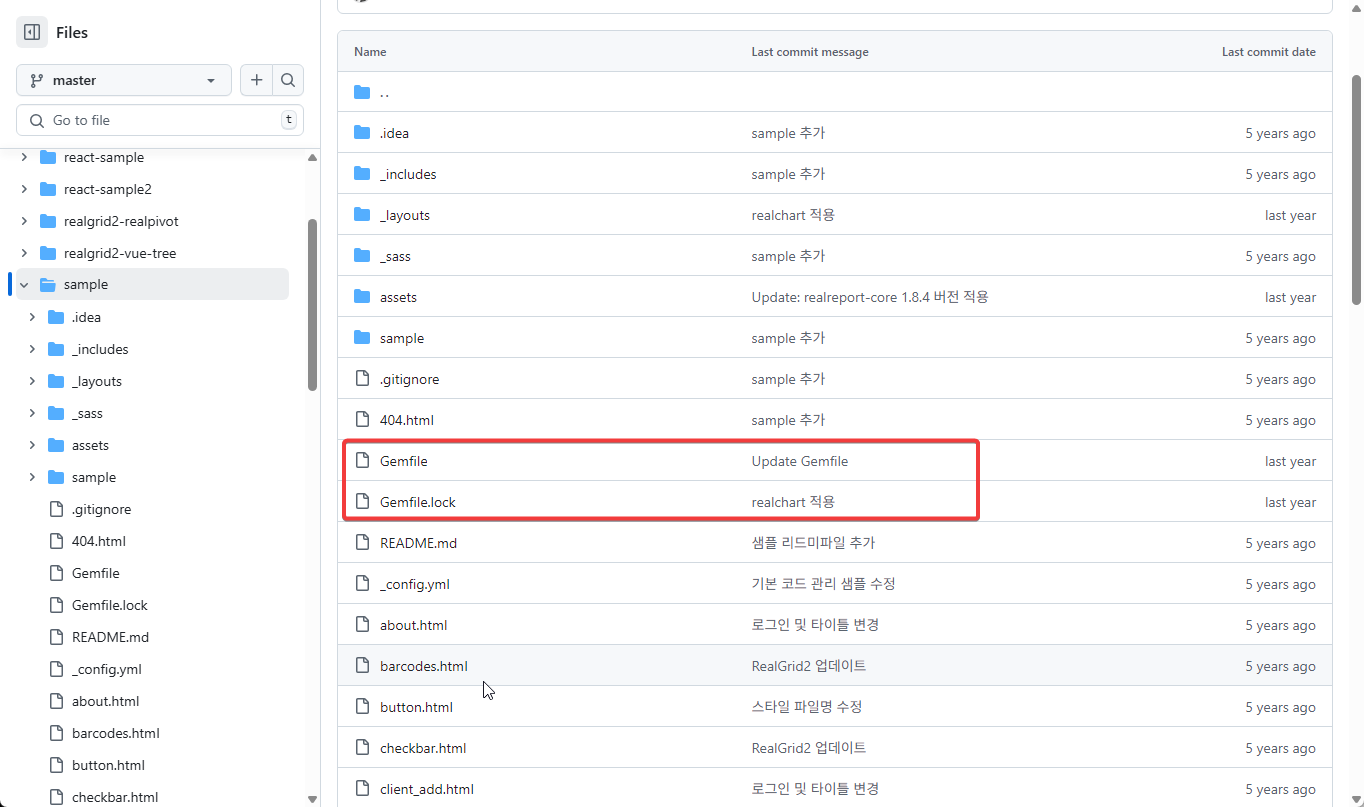The image size is (1364, 807).
Task: Open _layouts folder in file table
Action: [x=405, y=215]
